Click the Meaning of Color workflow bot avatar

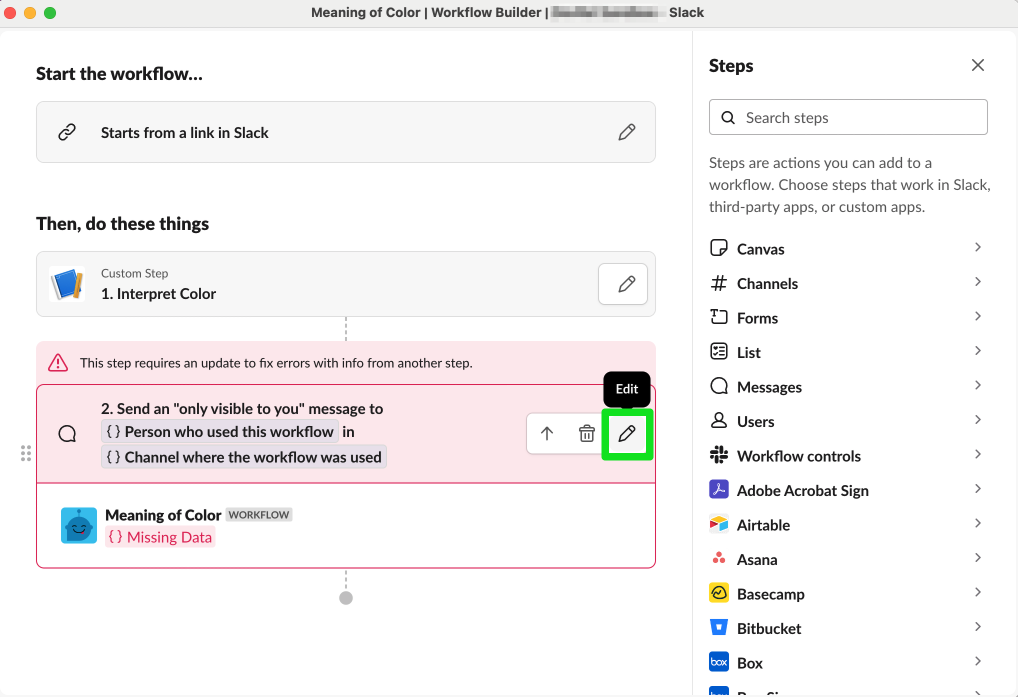point(79,526)
